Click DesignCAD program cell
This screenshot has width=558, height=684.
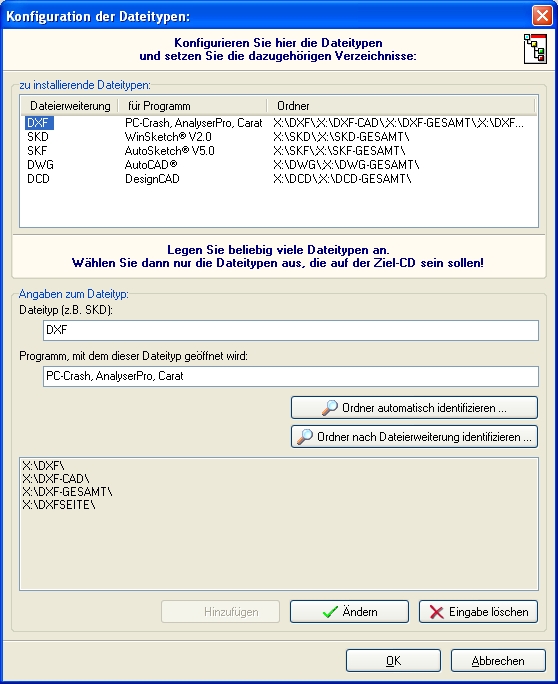152,179
